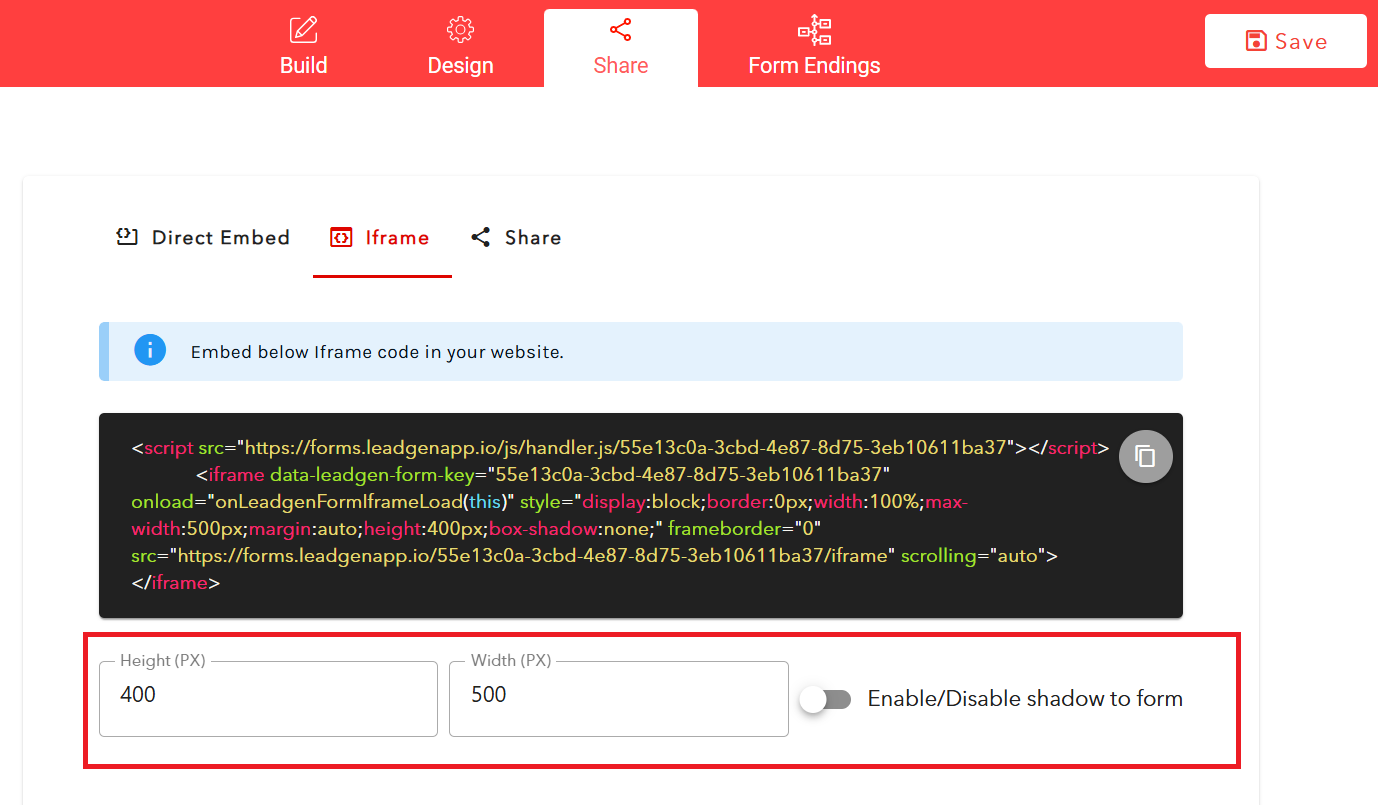Image resolution: width=1378 pixels, height=805 pixels.
Task: Click the Direct Embed code brackets icon
Action: tap(126, 236)
